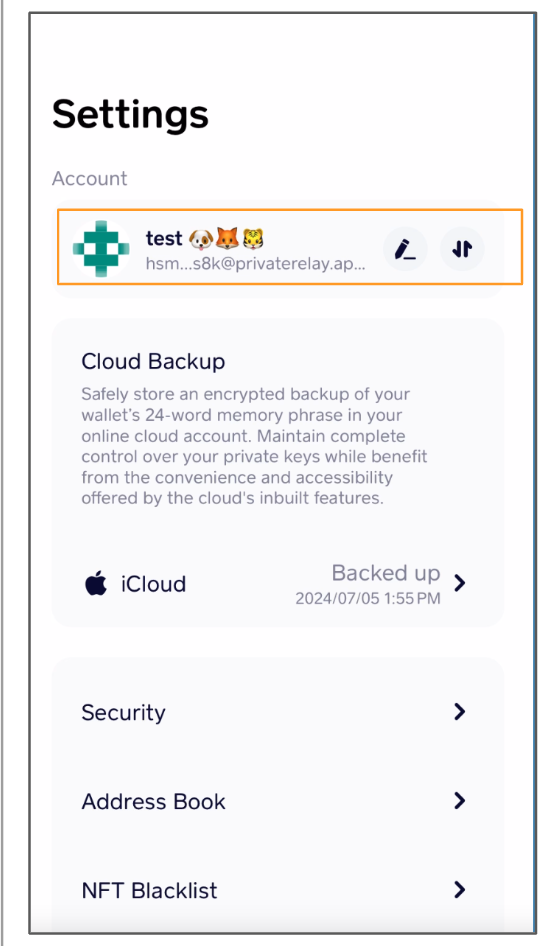Image resolution: width=550 pixels, height=946 pixels.
Task: Tap the tiger emoji in account name
Action: [x=253, y=239]
